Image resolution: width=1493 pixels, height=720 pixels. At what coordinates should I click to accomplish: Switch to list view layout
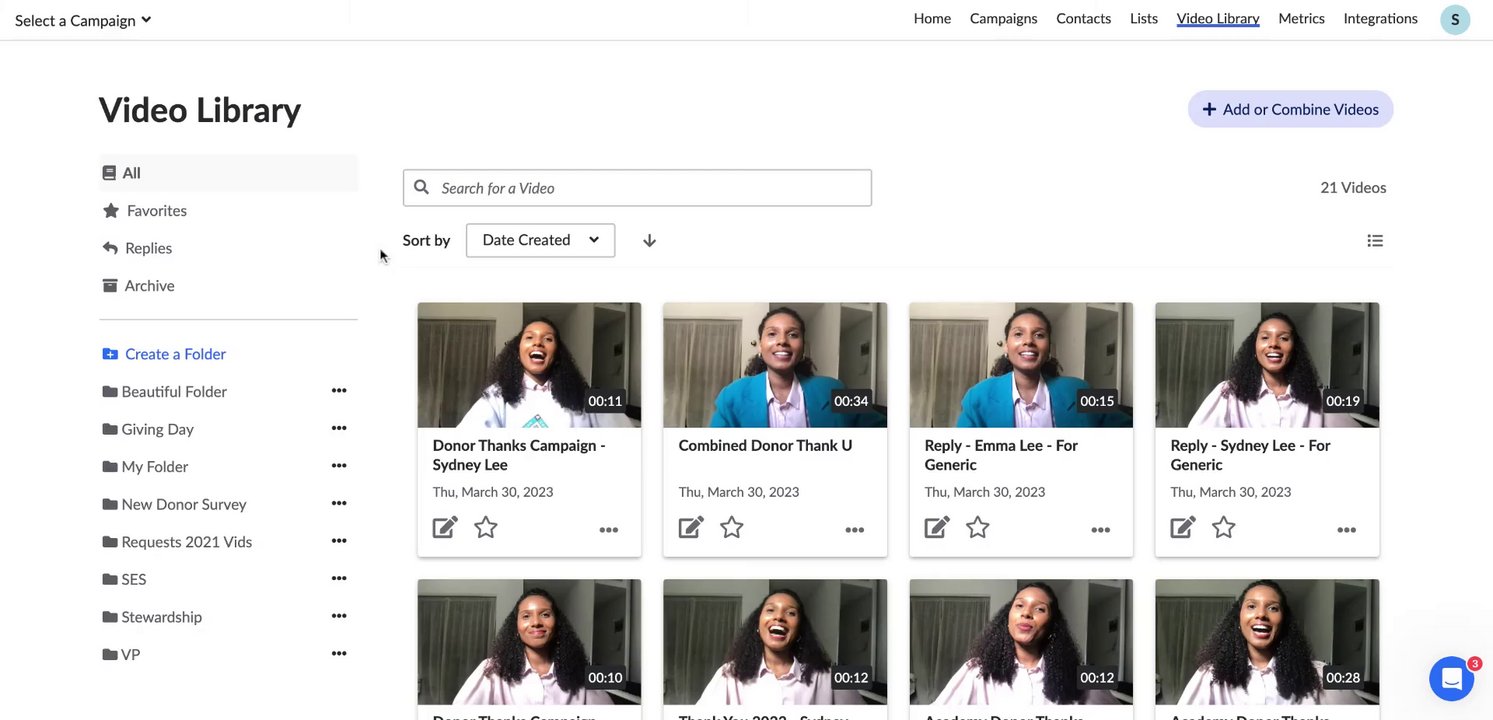[x=1375, y=240]
